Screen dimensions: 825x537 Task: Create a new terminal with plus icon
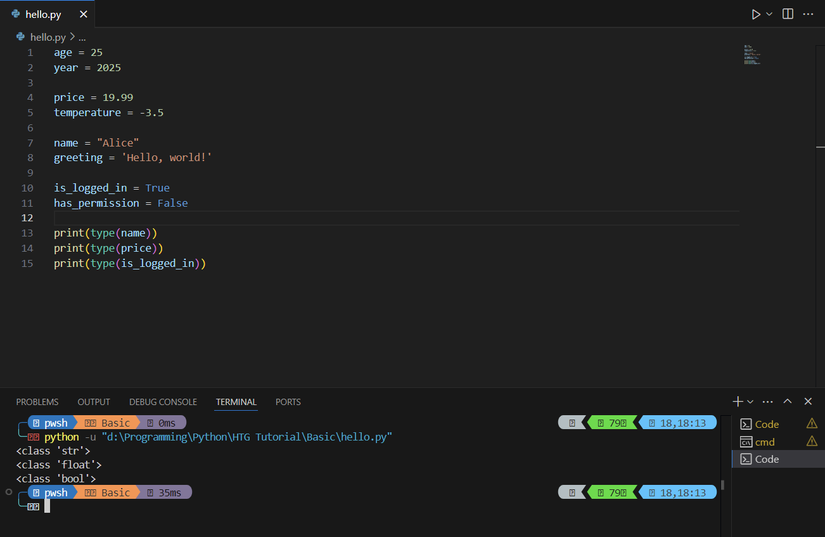click(738, 401)
